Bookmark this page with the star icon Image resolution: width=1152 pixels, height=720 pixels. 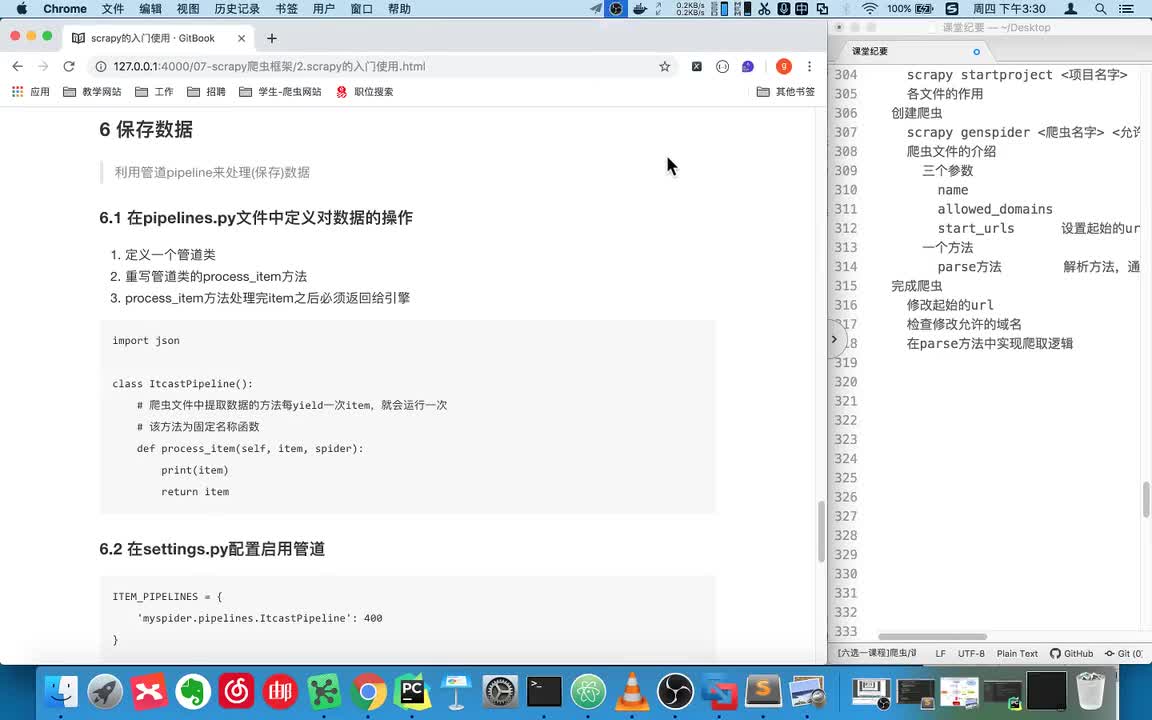click(665, 66)
